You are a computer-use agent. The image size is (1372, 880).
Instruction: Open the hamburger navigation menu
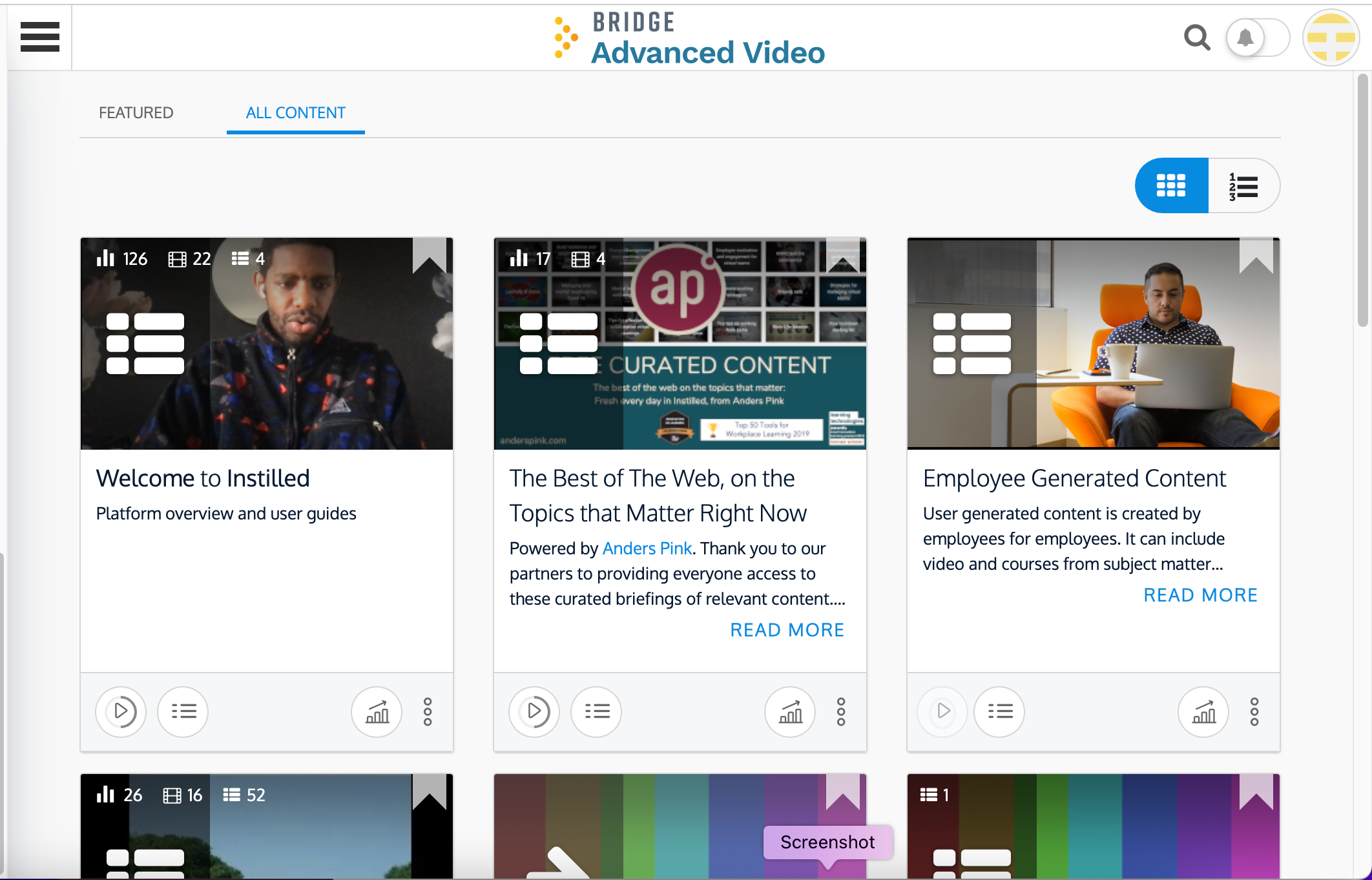(x=39, y=38)
